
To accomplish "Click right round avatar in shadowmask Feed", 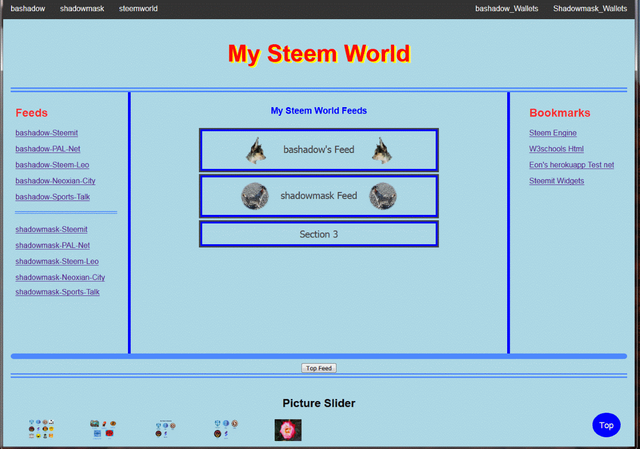I will coord(383,196).
